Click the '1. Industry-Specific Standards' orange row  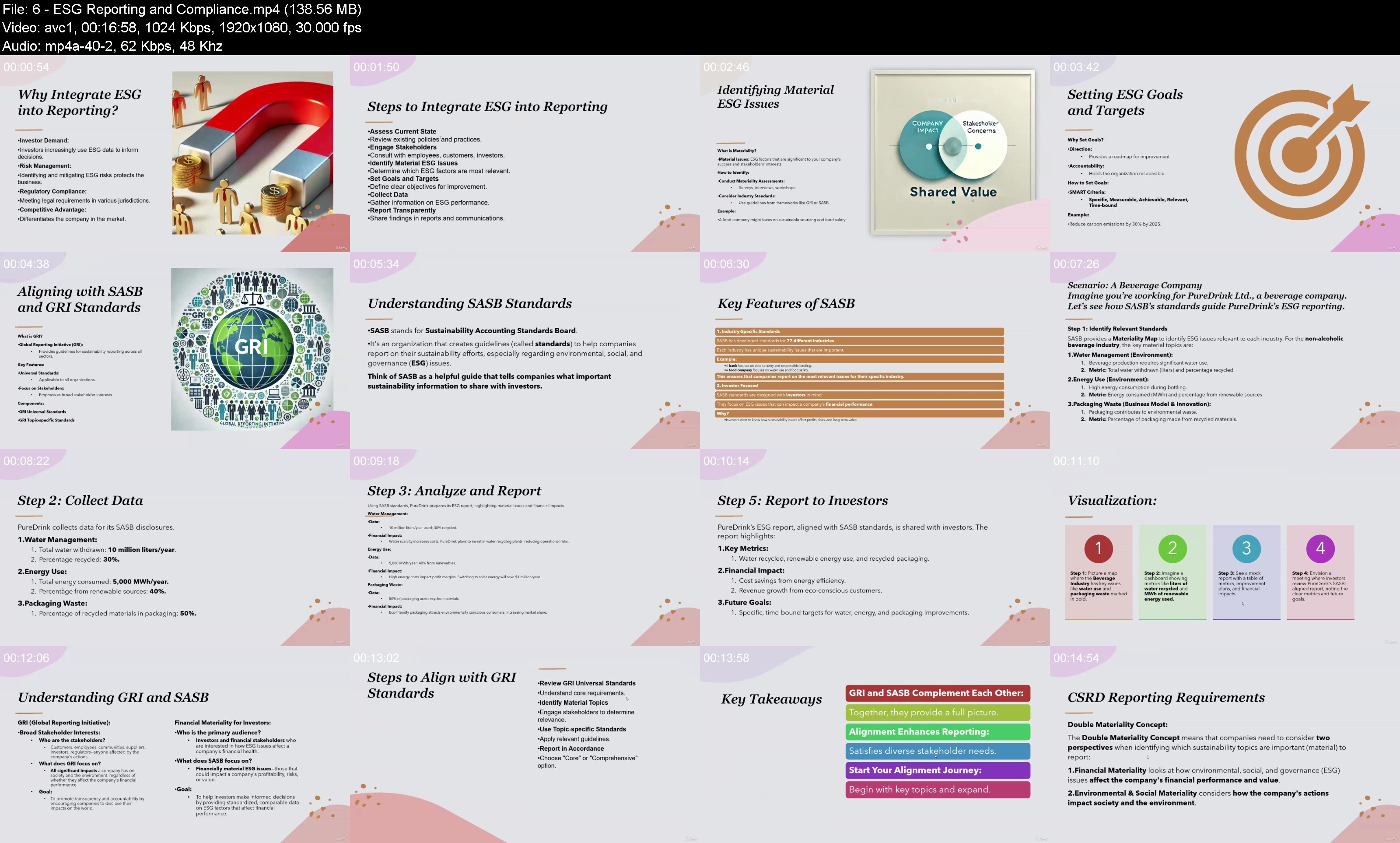pos(860,331)
